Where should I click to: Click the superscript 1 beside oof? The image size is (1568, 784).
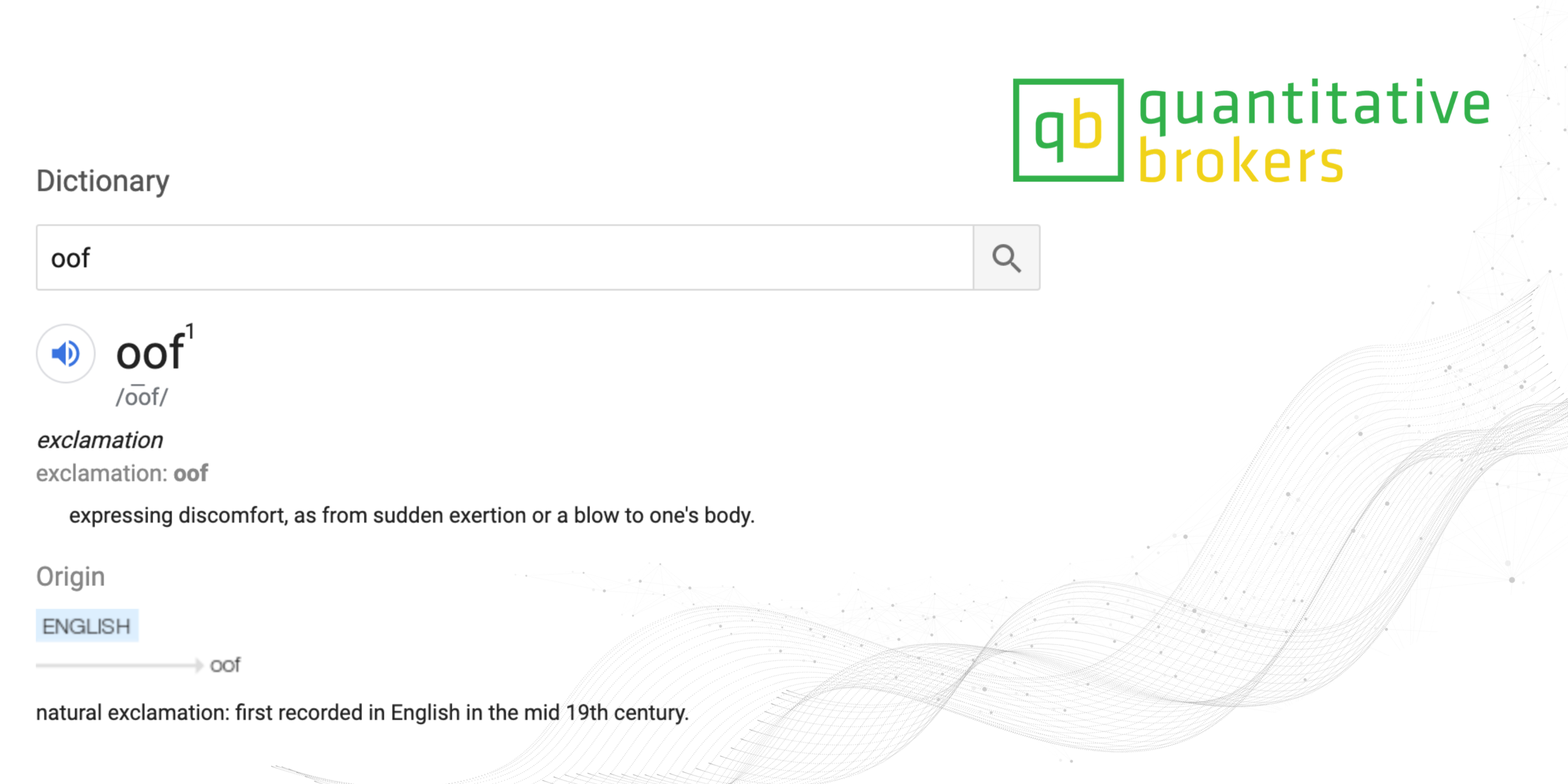[x=190, y=332]
